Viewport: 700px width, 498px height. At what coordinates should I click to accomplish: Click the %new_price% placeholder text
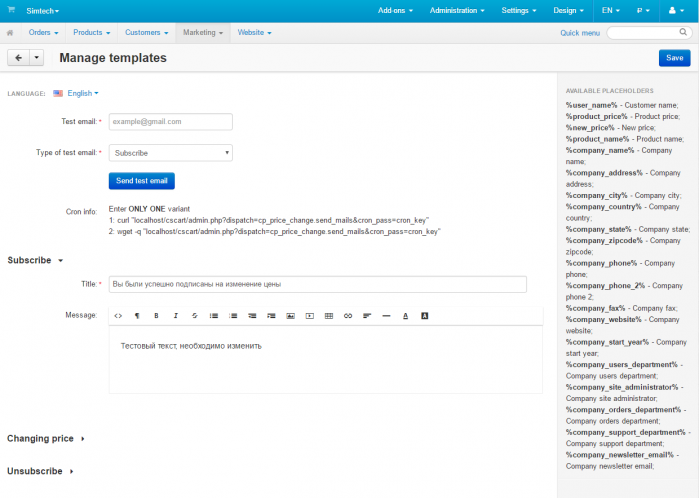pyautogui.click(x=590, y=128)
